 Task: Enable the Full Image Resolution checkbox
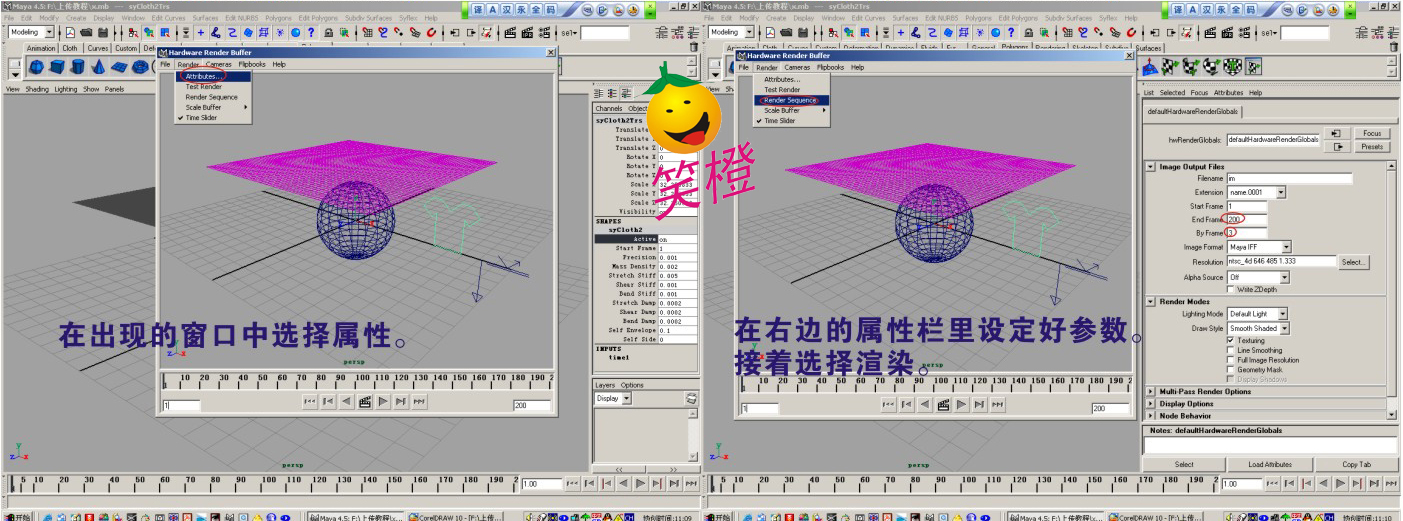[x=1230, y=360]
